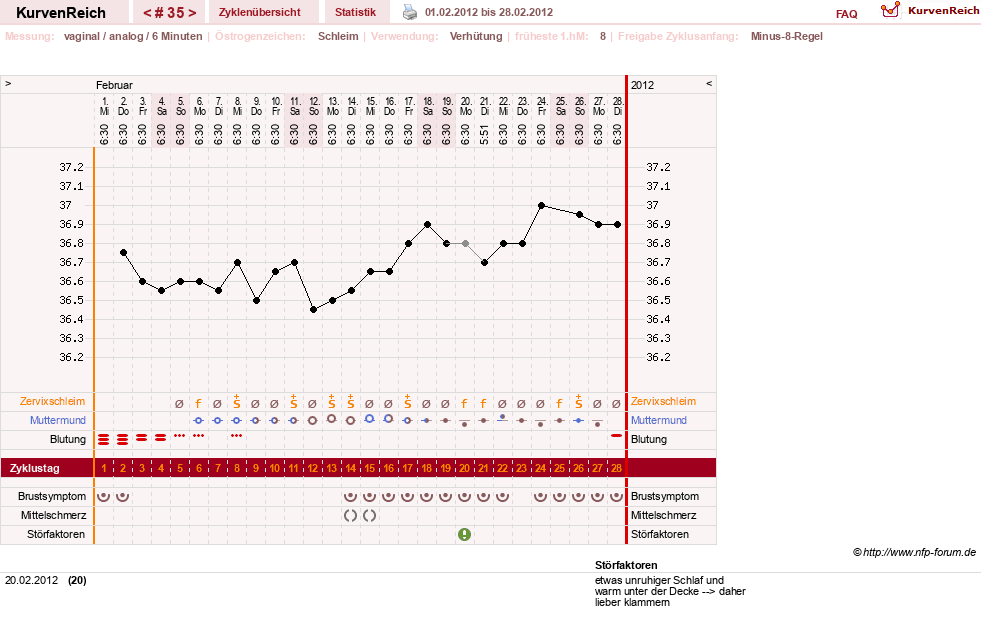Click the Zervixschleim S+ symbol on day 8
981x632 pixels.
coord(236,402)
